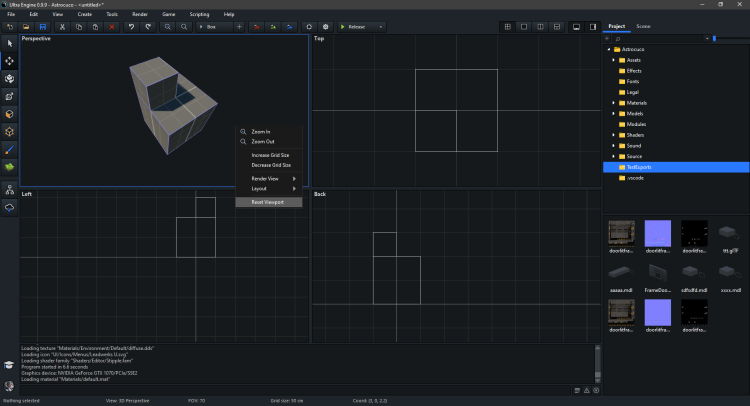The height and width of the screenshot is (406, 750).
Task: Open the Box primitive dropdown
Action: click(x=216, y=26)
